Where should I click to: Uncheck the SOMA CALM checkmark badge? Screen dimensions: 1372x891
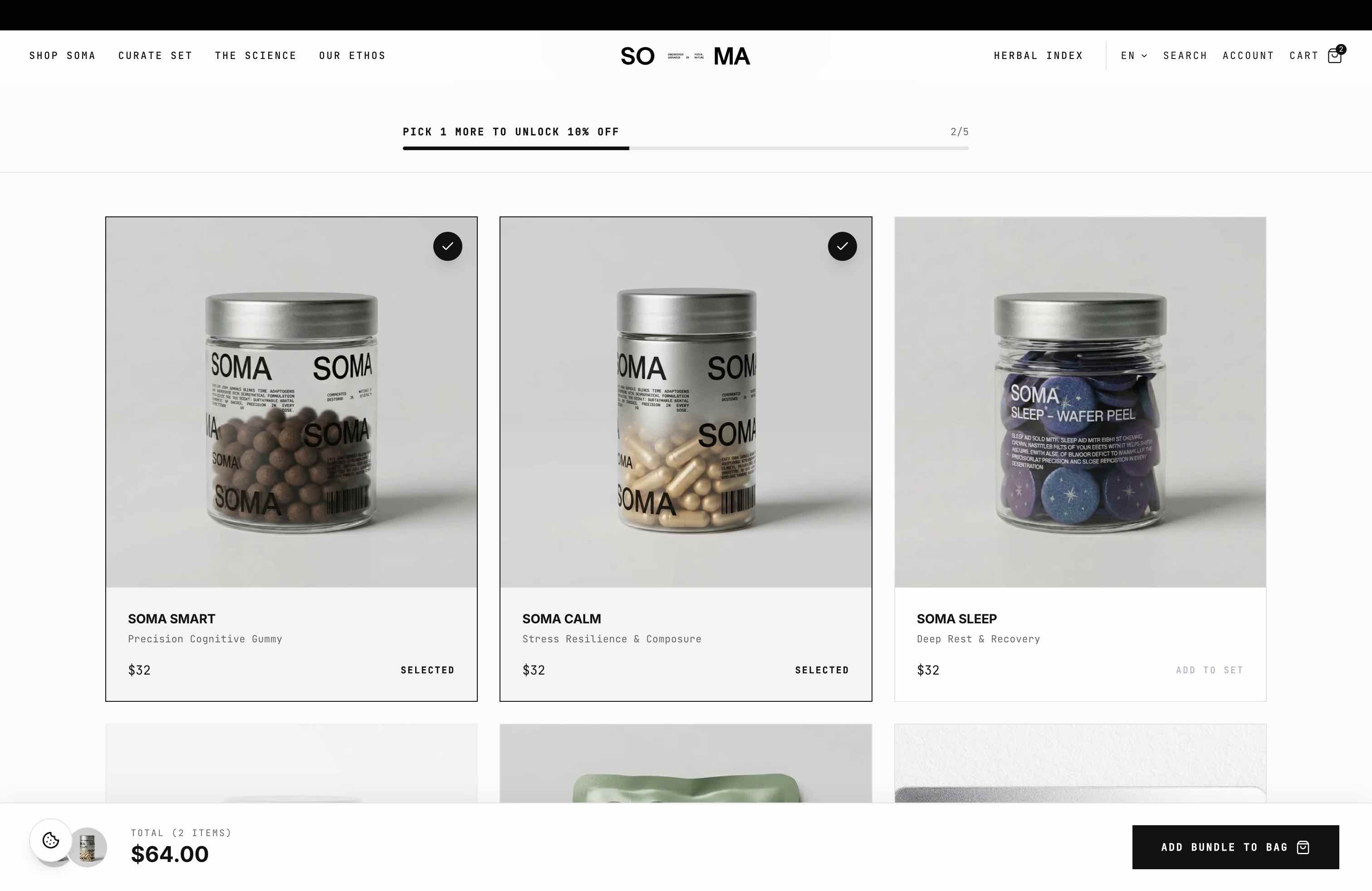842,246
